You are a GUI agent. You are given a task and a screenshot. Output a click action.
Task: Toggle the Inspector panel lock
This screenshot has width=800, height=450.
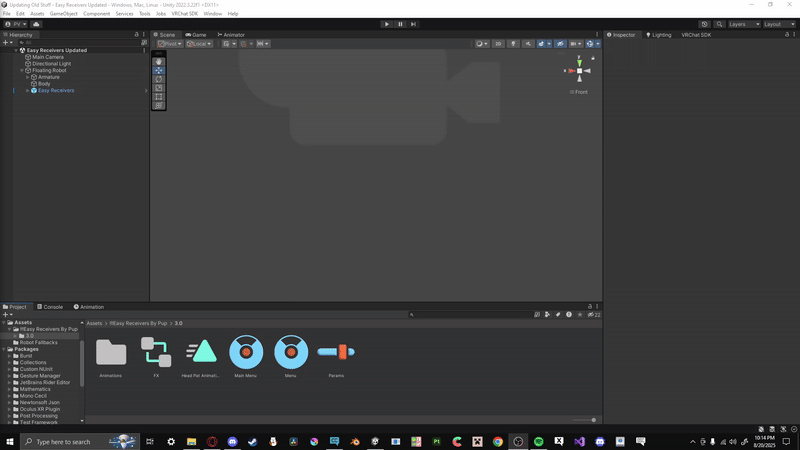tap(784, 35)
